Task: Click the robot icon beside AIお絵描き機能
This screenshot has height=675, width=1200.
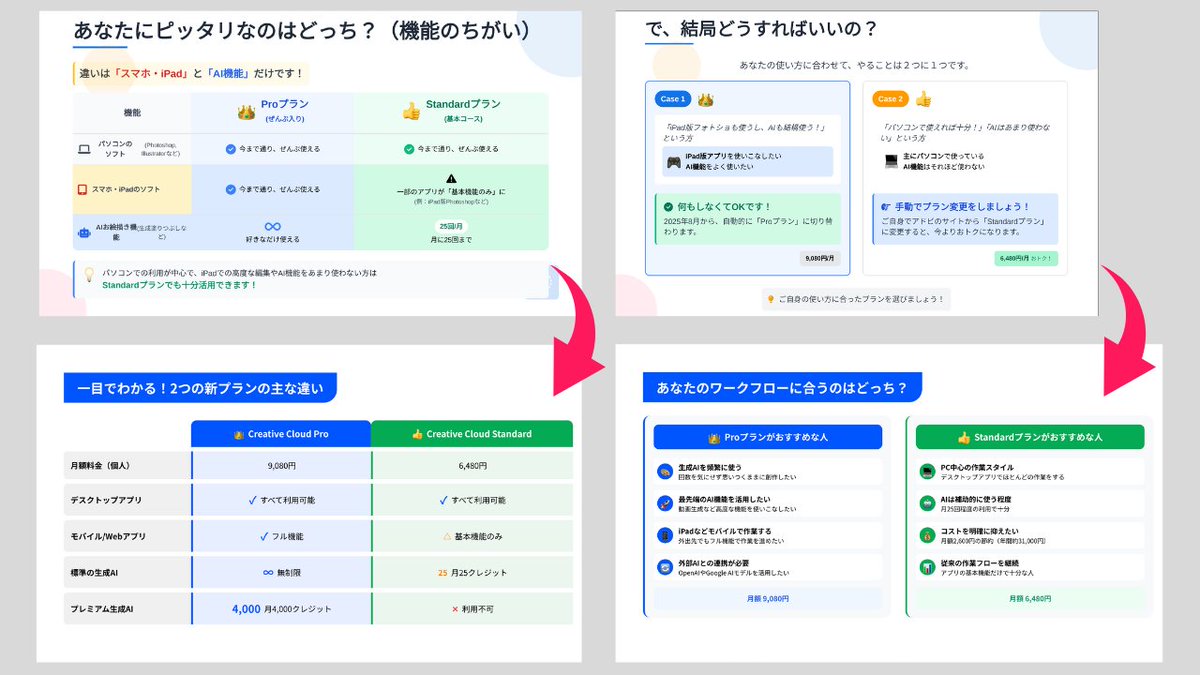Action: [x=85, y=232]
